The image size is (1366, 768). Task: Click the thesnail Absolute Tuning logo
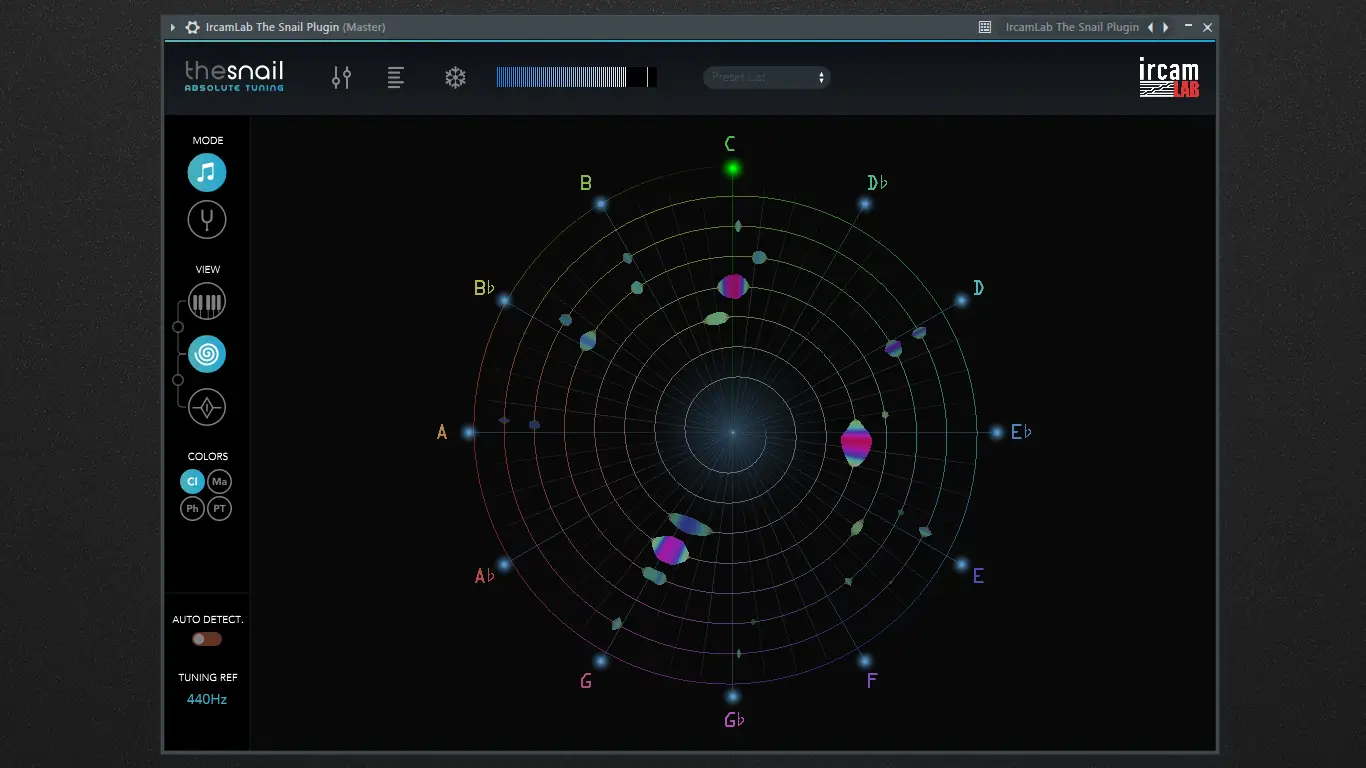[x=234, y=76]
